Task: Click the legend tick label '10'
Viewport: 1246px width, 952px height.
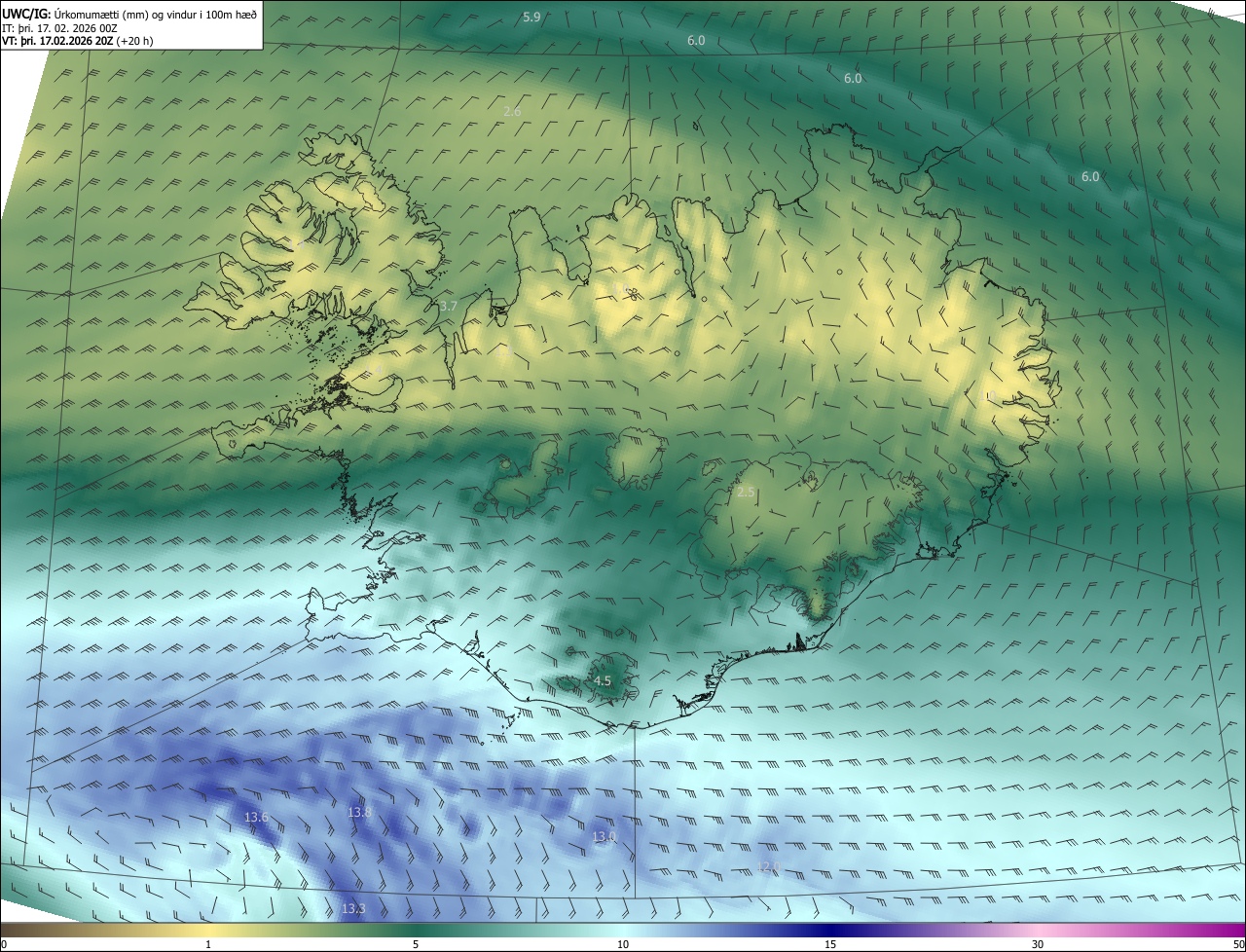Action: pos(623,945)
